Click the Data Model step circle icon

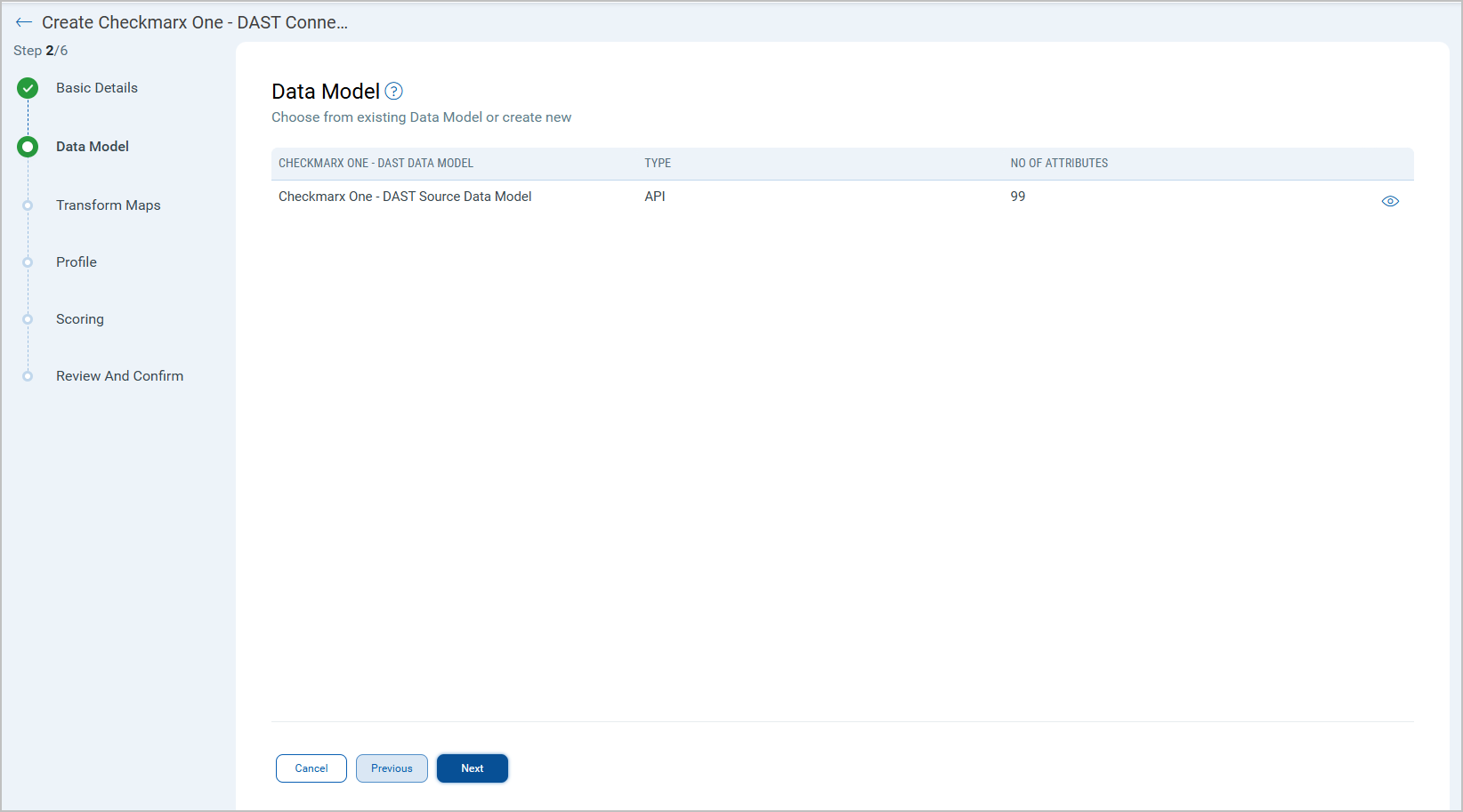28,147
